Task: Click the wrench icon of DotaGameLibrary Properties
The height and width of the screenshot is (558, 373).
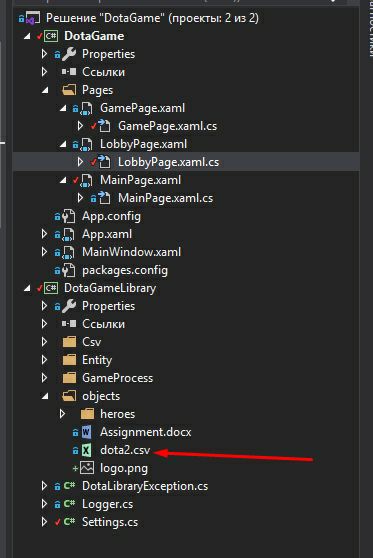Action: coord(69,306)
